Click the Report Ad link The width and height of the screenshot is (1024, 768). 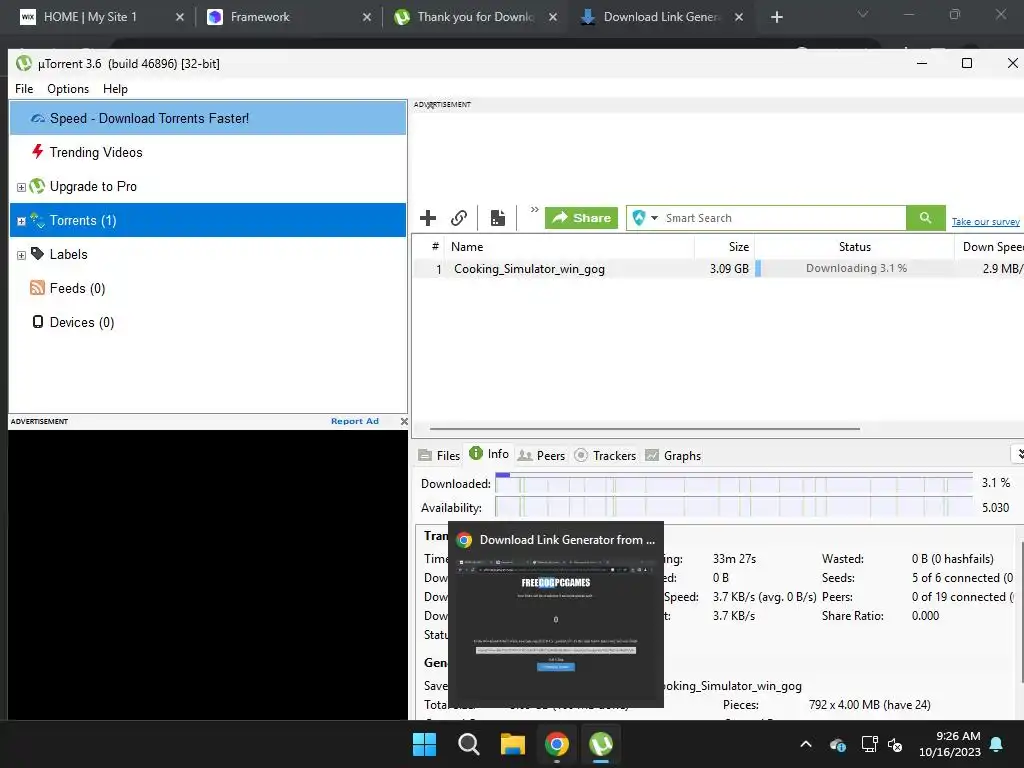(355, 421)
